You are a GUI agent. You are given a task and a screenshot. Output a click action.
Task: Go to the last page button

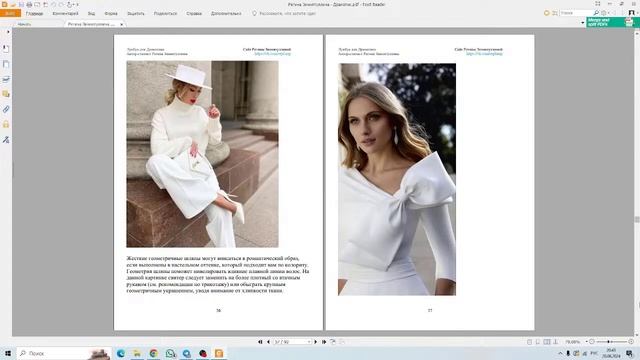[x=324, y=342]
